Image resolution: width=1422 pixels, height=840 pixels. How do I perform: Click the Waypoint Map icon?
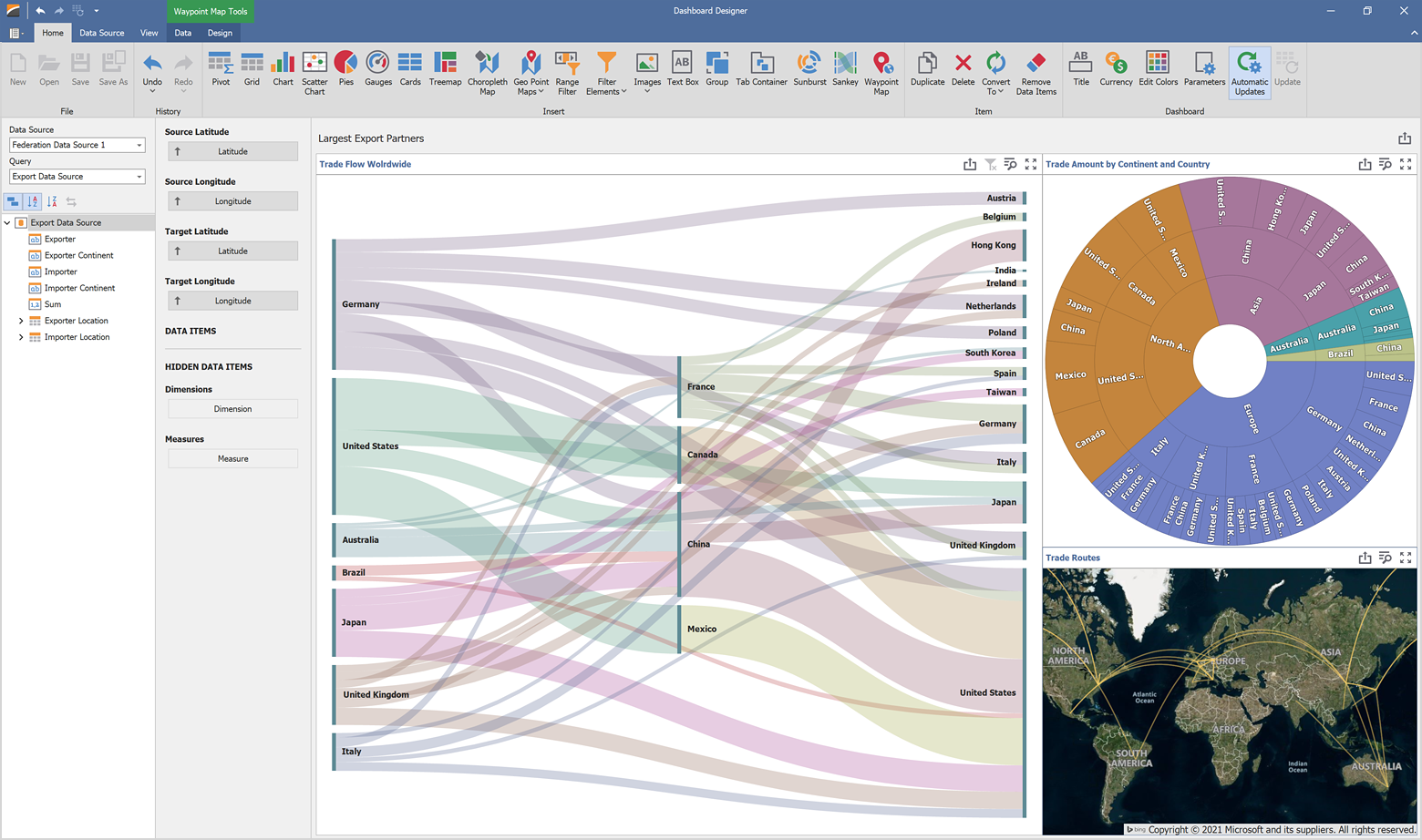coord(881,72)
